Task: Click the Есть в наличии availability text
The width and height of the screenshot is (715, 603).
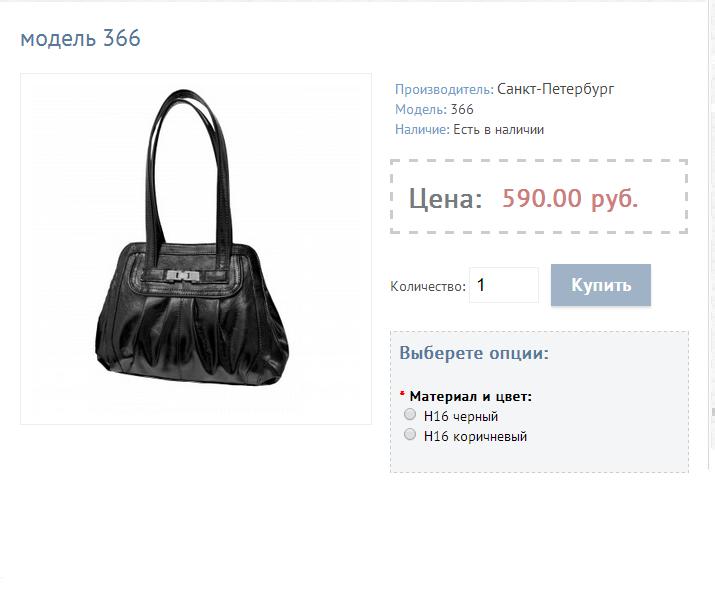Action: [498, 130]
